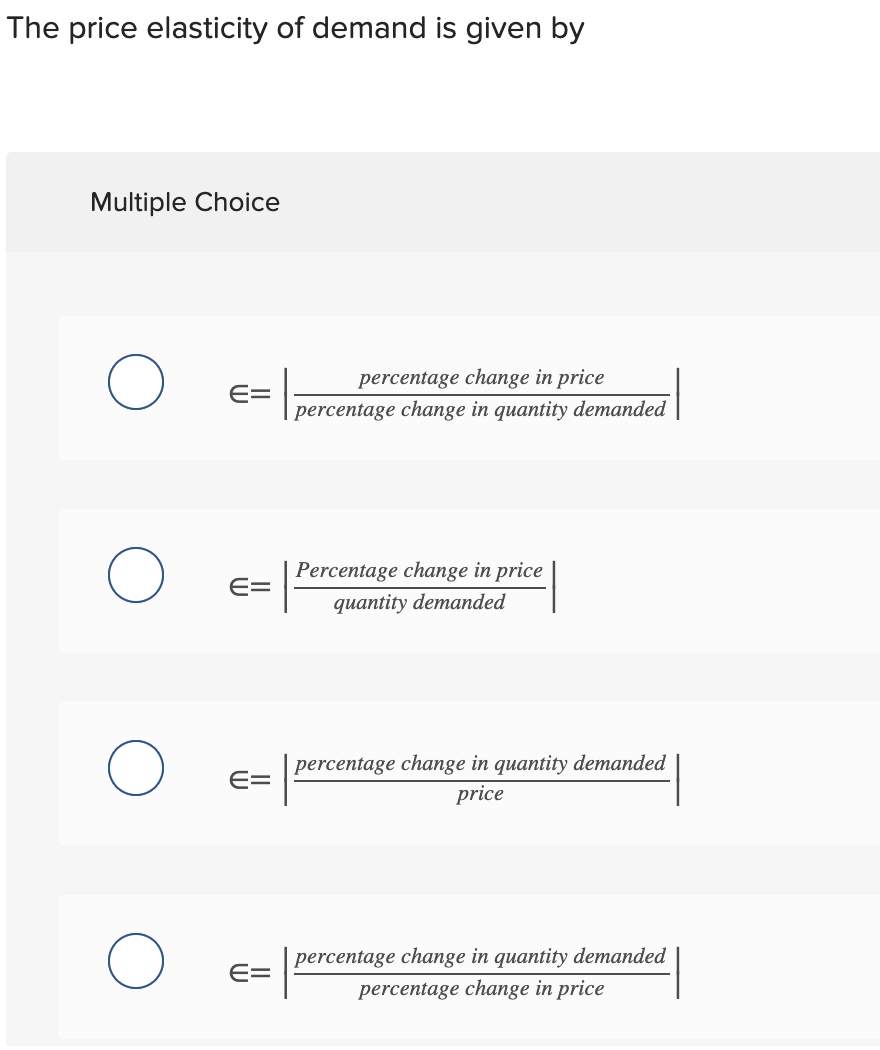
Task: Click the gray header bar above the options
Action: point(440,201)
